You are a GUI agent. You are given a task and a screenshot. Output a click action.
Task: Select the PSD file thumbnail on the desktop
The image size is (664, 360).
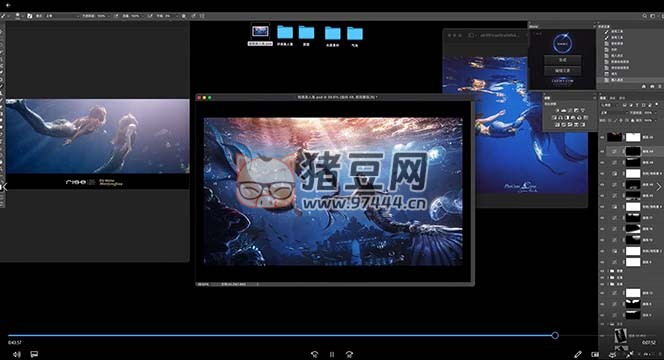coord(260,32)
